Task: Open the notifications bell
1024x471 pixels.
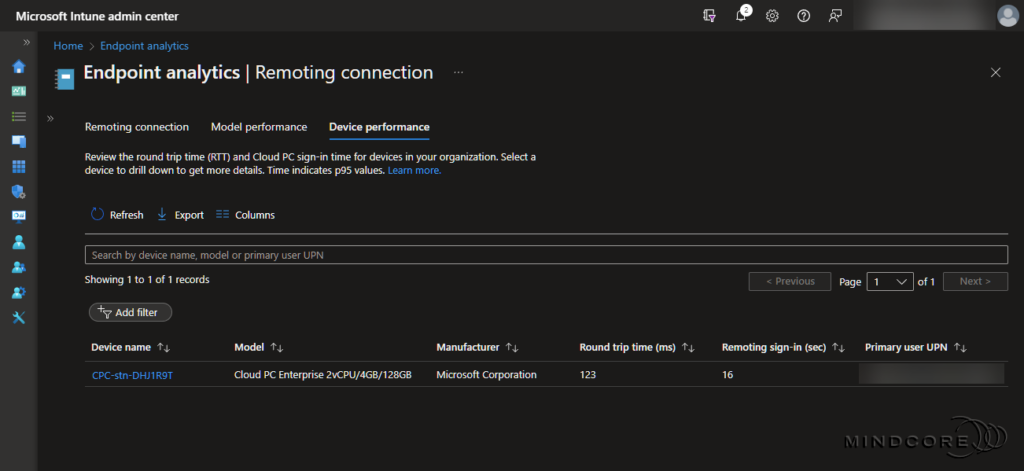Action: point(741,16)
